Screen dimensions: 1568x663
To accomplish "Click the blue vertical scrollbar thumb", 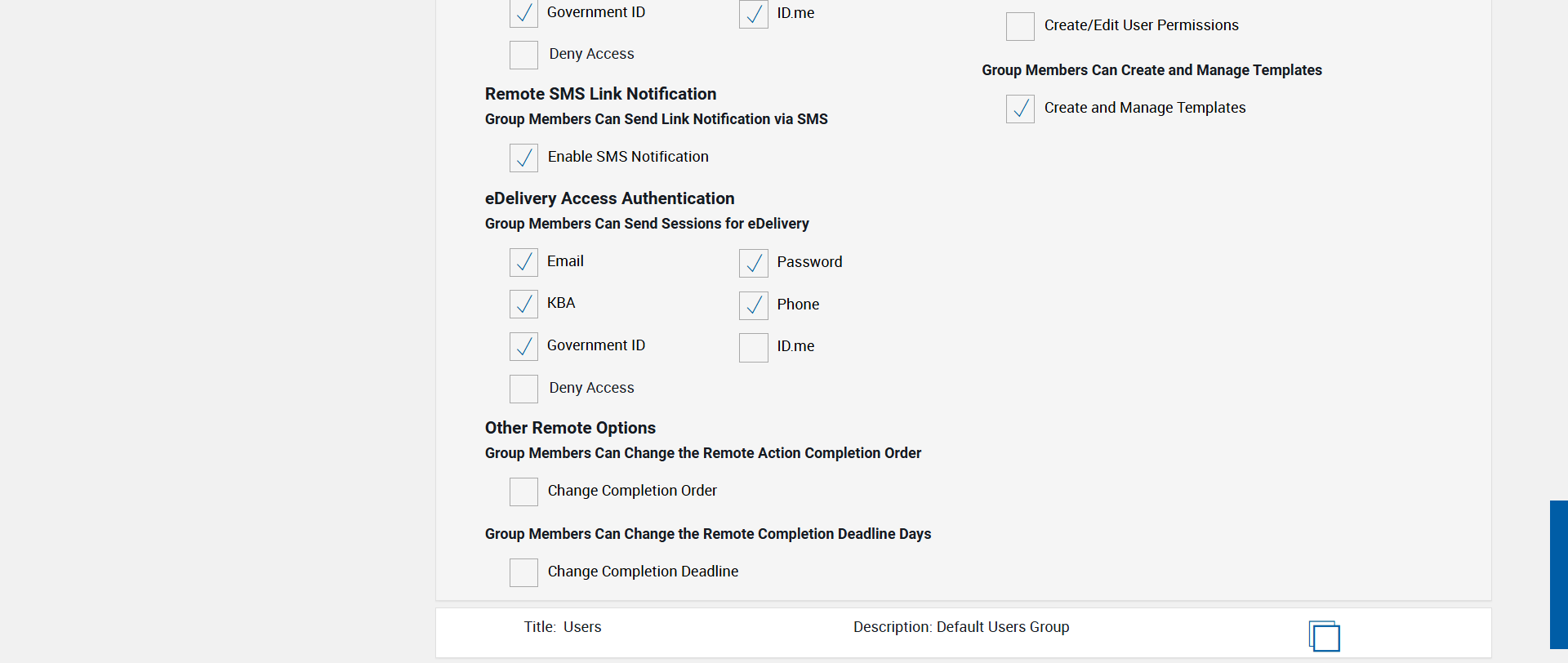I will 1558,574.
